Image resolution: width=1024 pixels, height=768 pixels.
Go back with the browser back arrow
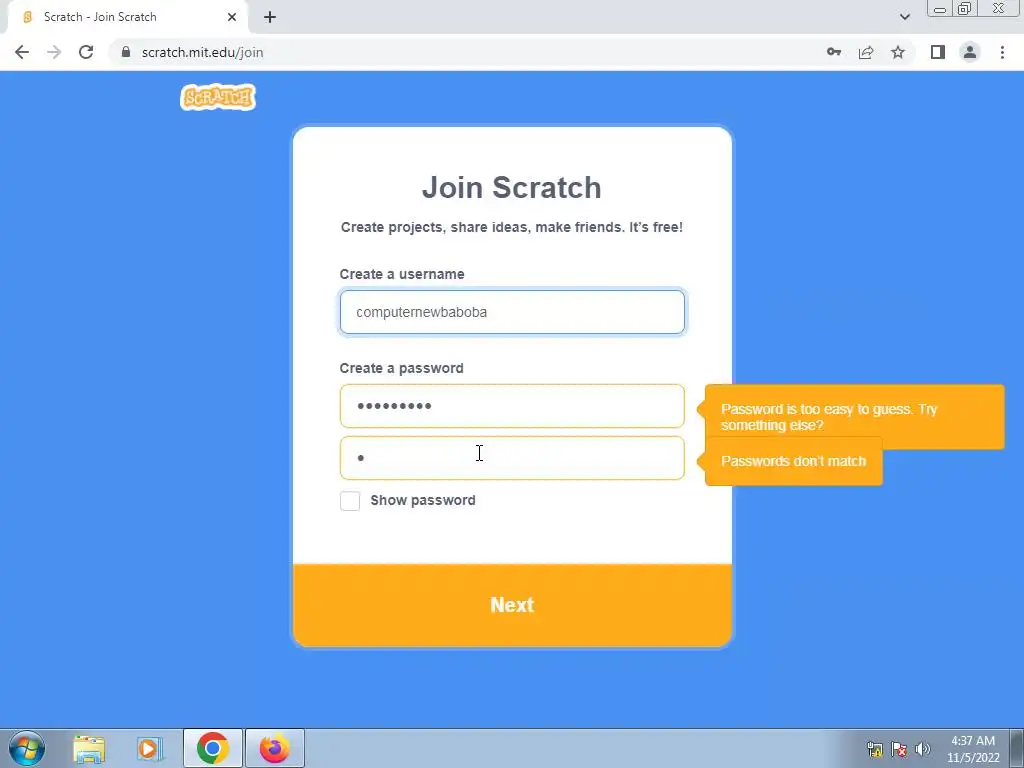tap(22, 52)
